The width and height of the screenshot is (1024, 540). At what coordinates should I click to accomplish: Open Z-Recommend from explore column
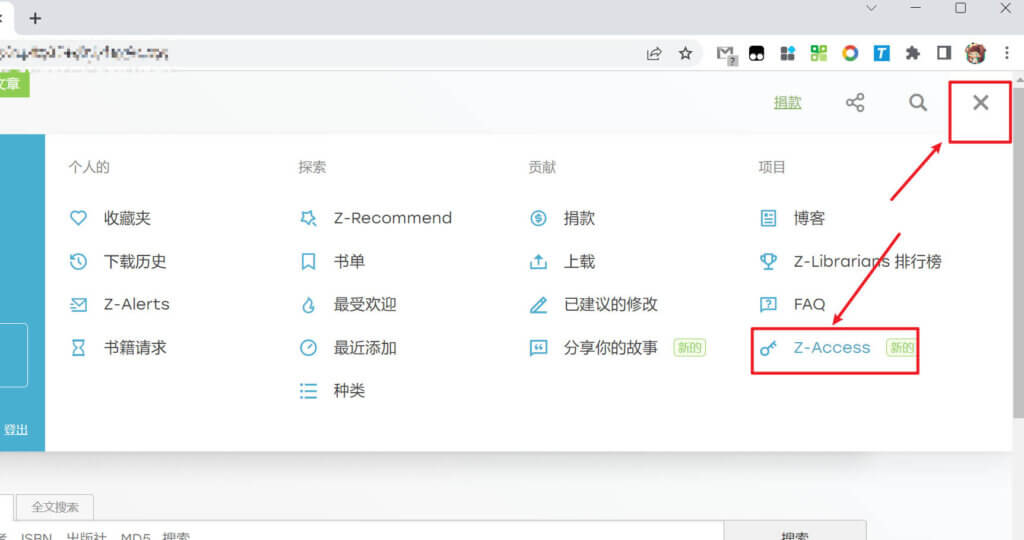point(392,218)
